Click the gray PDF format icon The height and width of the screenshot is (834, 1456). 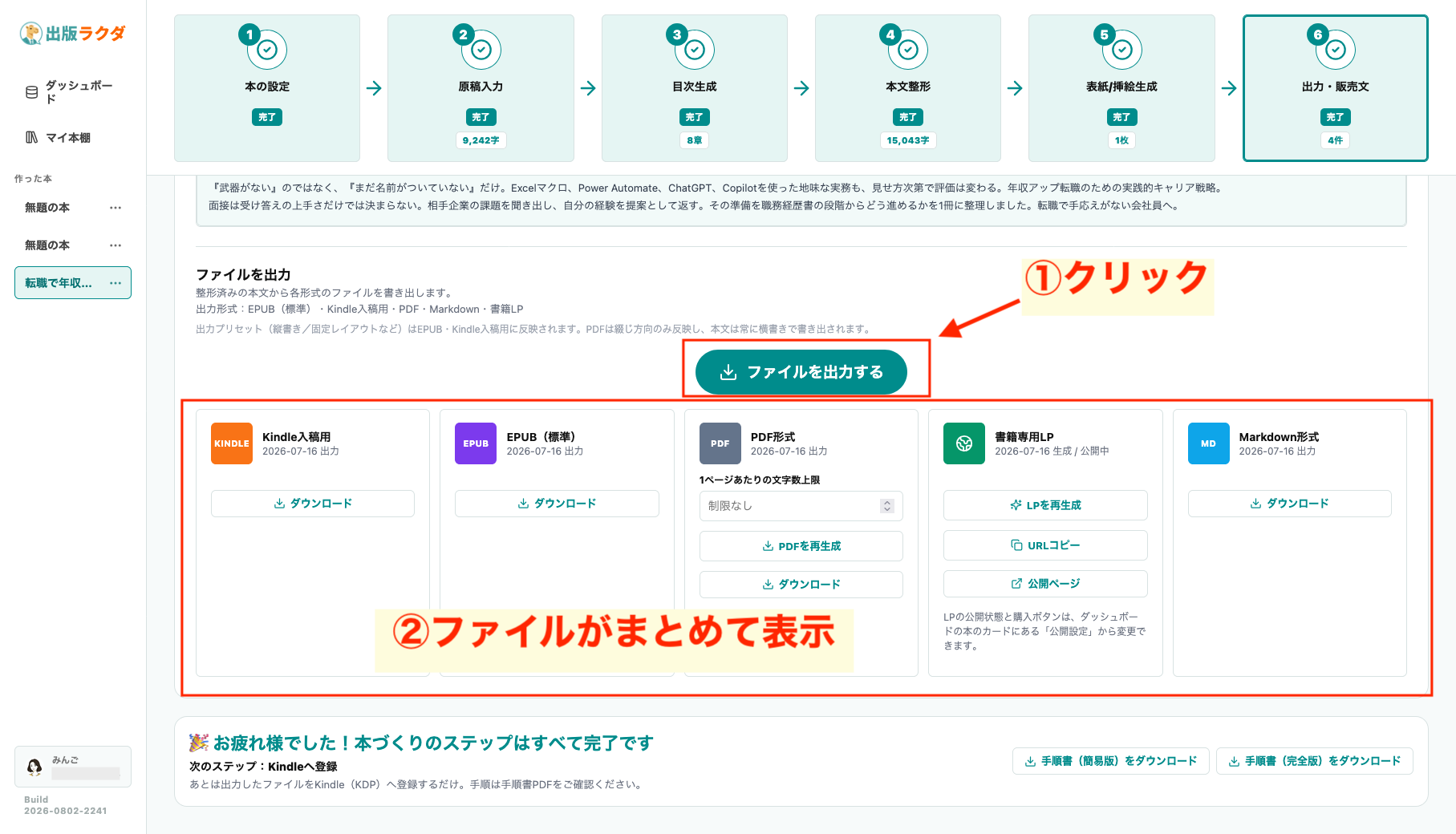point(720,443)
